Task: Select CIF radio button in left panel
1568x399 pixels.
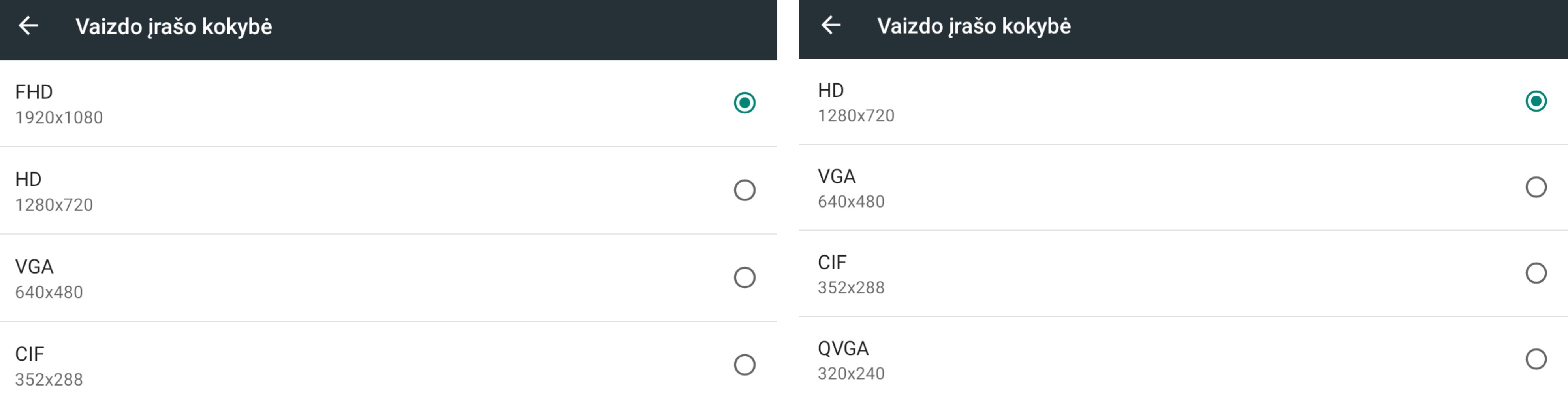Action: [745, 365]
